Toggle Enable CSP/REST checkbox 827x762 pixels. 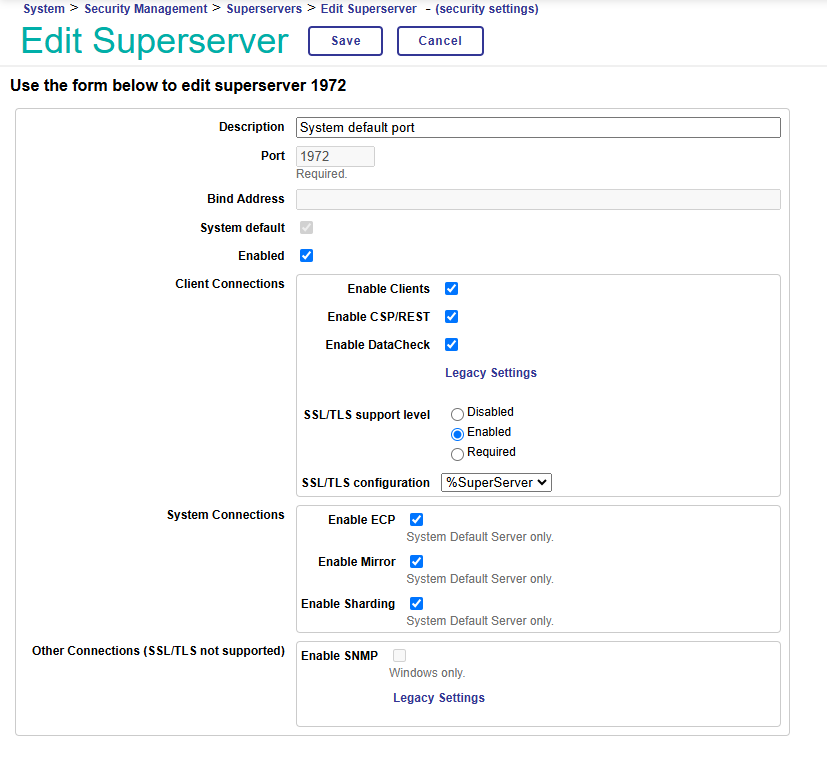[451, 317]
